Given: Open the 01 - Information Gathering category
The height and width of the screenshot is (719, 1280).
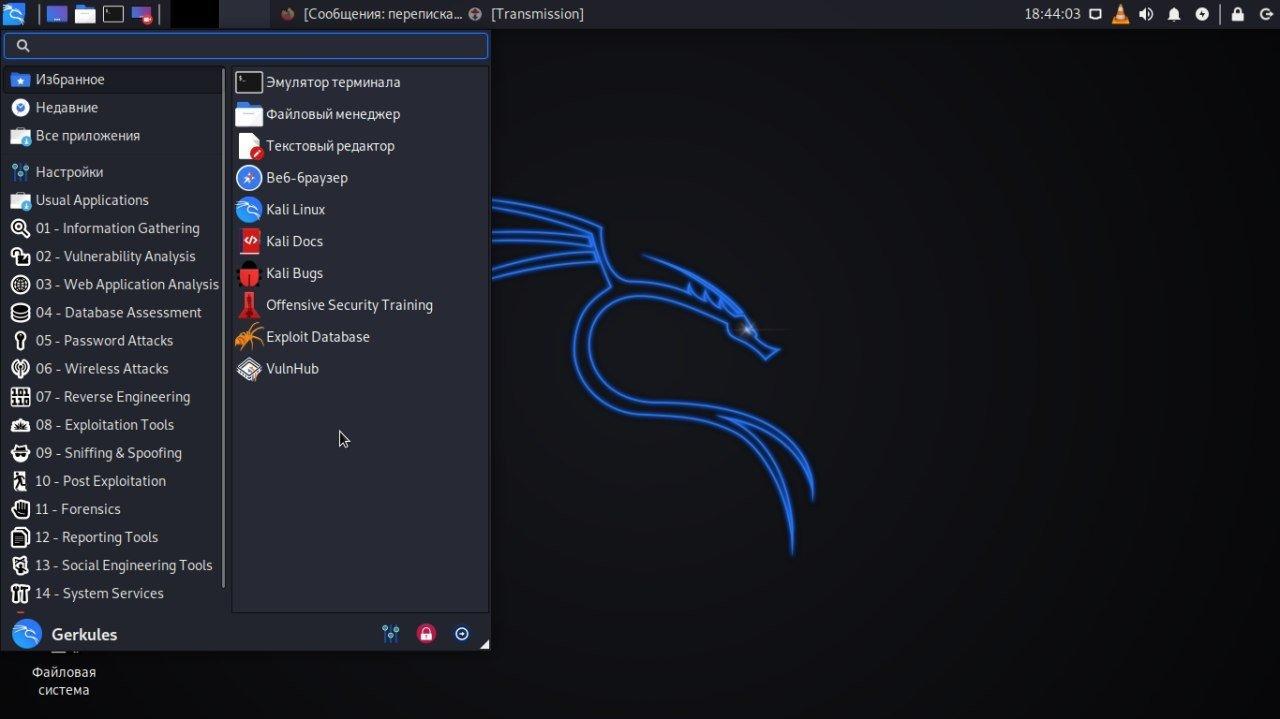Looking at the screenshot, I should click(114, 228).
